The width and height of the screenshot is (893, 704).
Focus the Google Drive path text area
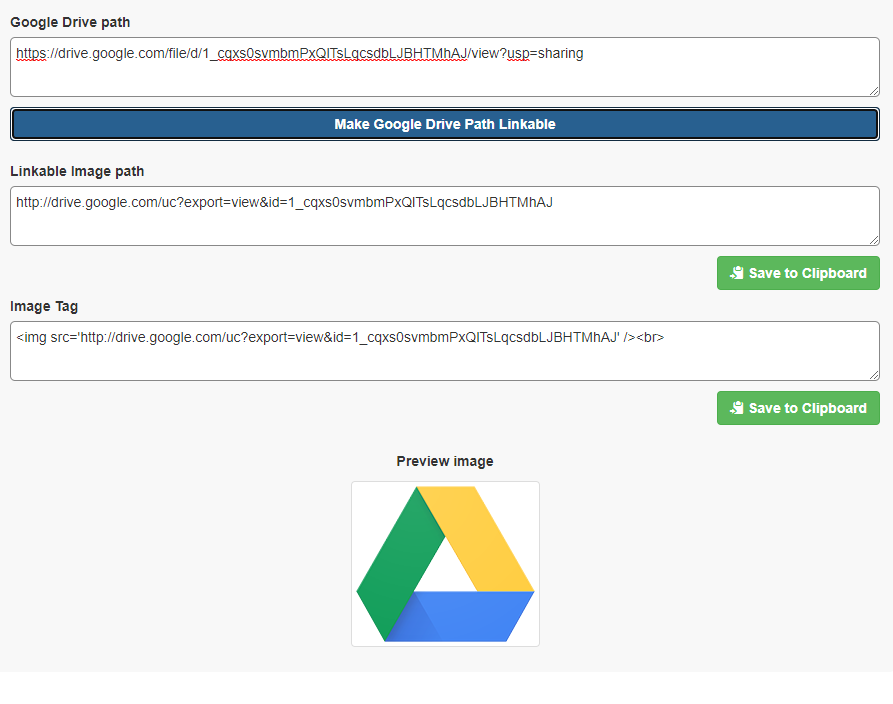pyautogui.click(x=445, y=67)
